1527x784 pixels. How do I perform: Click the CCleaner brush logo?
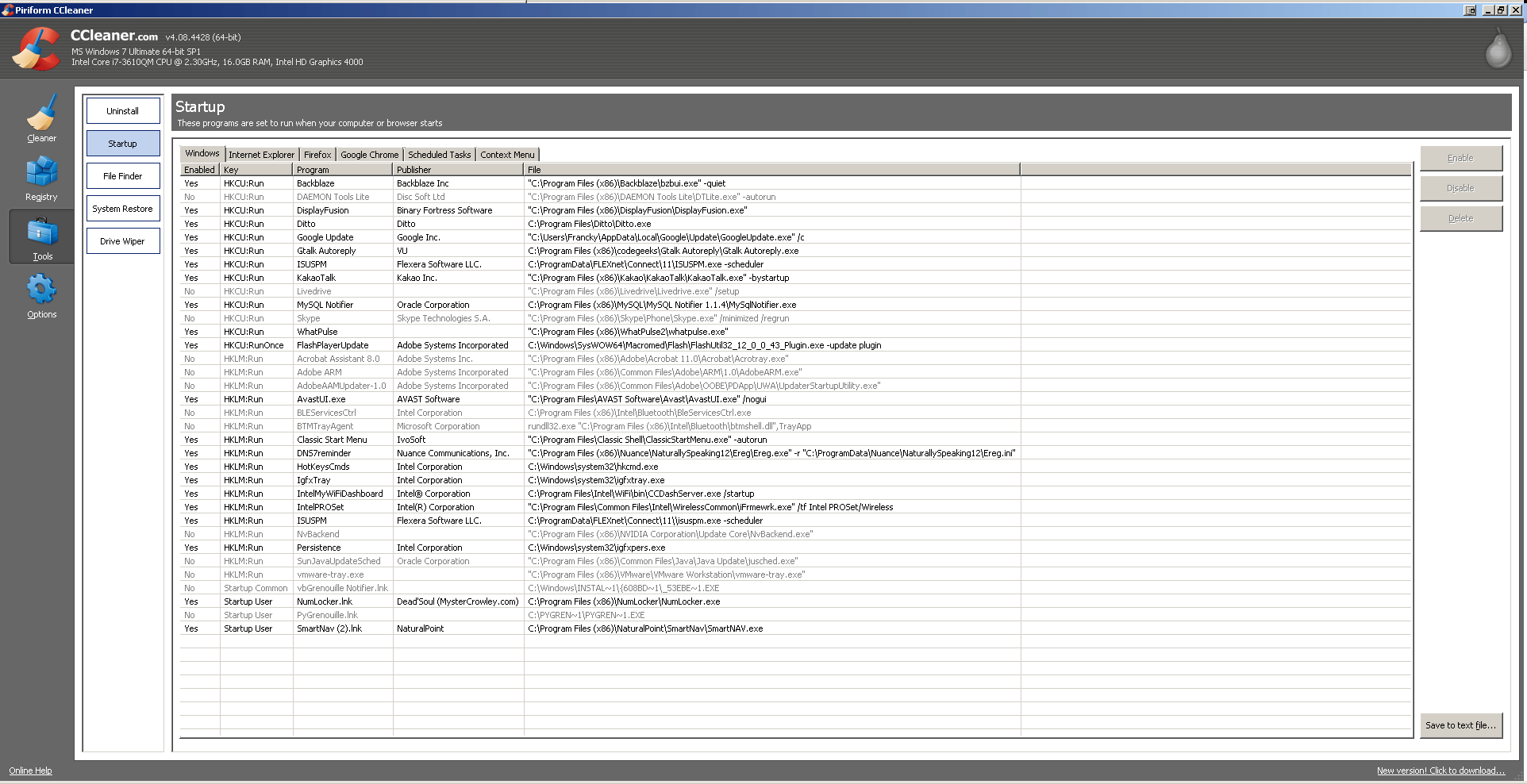[36, 48]
